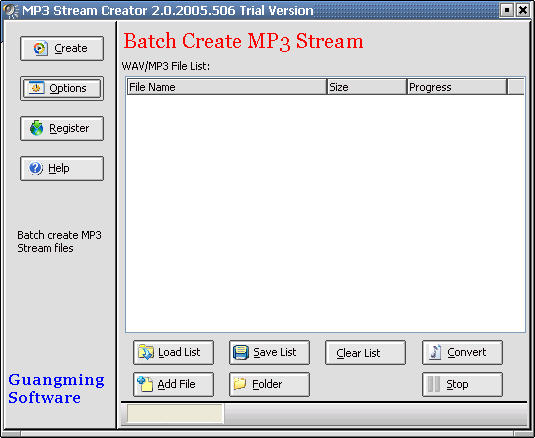Close the MP3 Stream Creator window
Image resolution: width=535 pixels, height=438 pixels.
point(523,10)
